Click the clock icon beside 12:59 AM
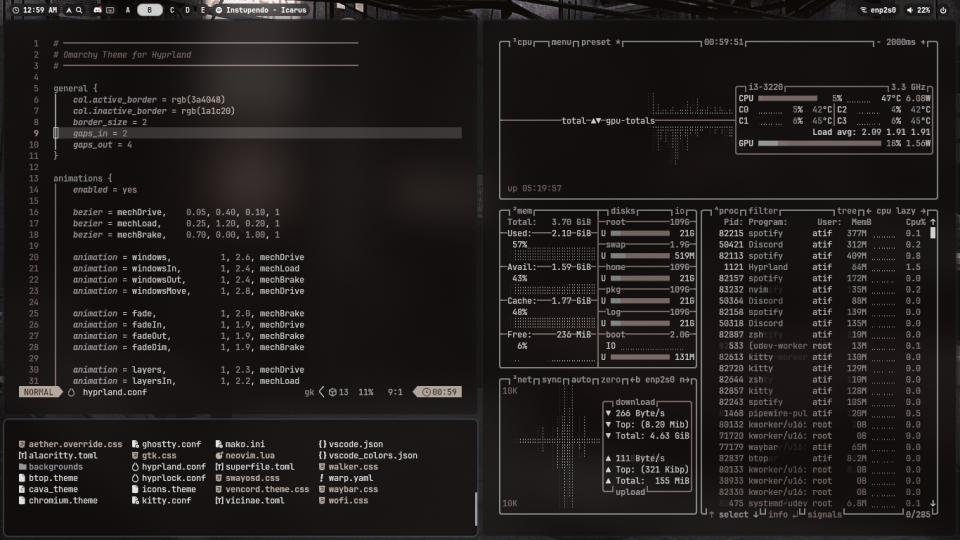Image resolution: width=960 pixels, height=540 pixels. [x=16, y=10]
